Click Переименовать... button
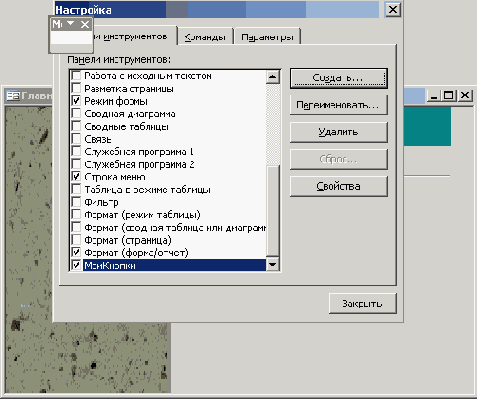This screenshot has height=399, width=477. pos(339,105)
